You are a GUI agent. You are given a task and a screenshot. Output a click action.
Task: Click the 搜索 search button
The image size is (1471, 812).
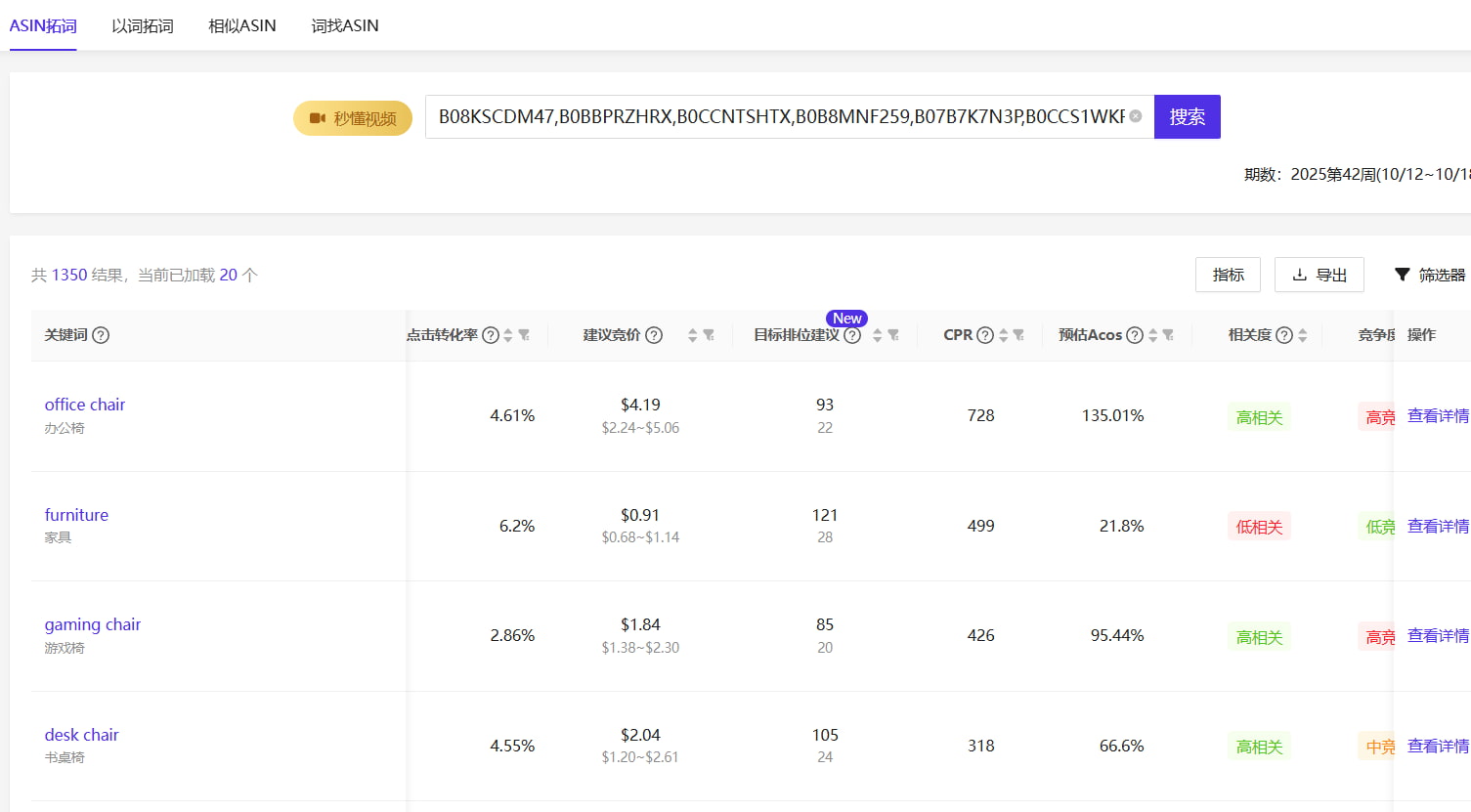[1187, 117]
